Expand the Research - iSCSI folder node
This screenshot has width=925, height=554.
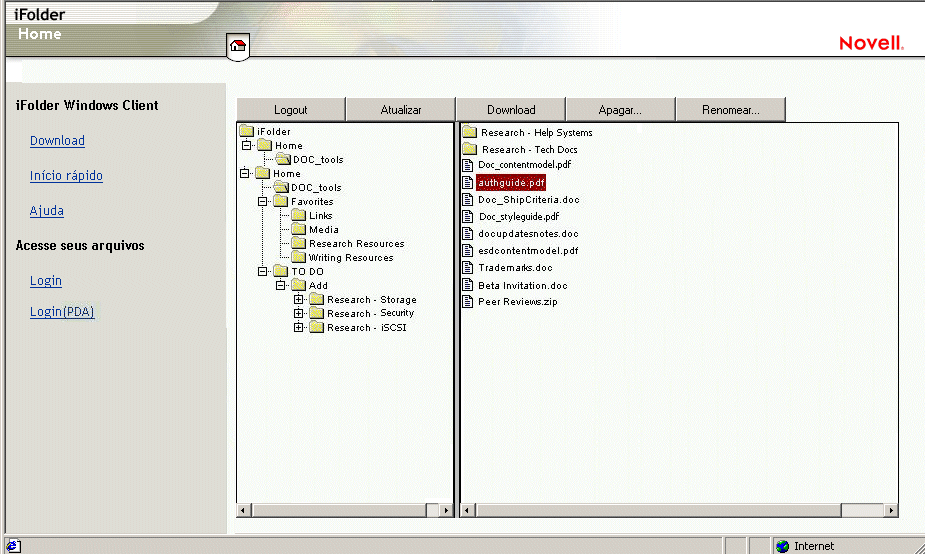[x=299, y=327]
